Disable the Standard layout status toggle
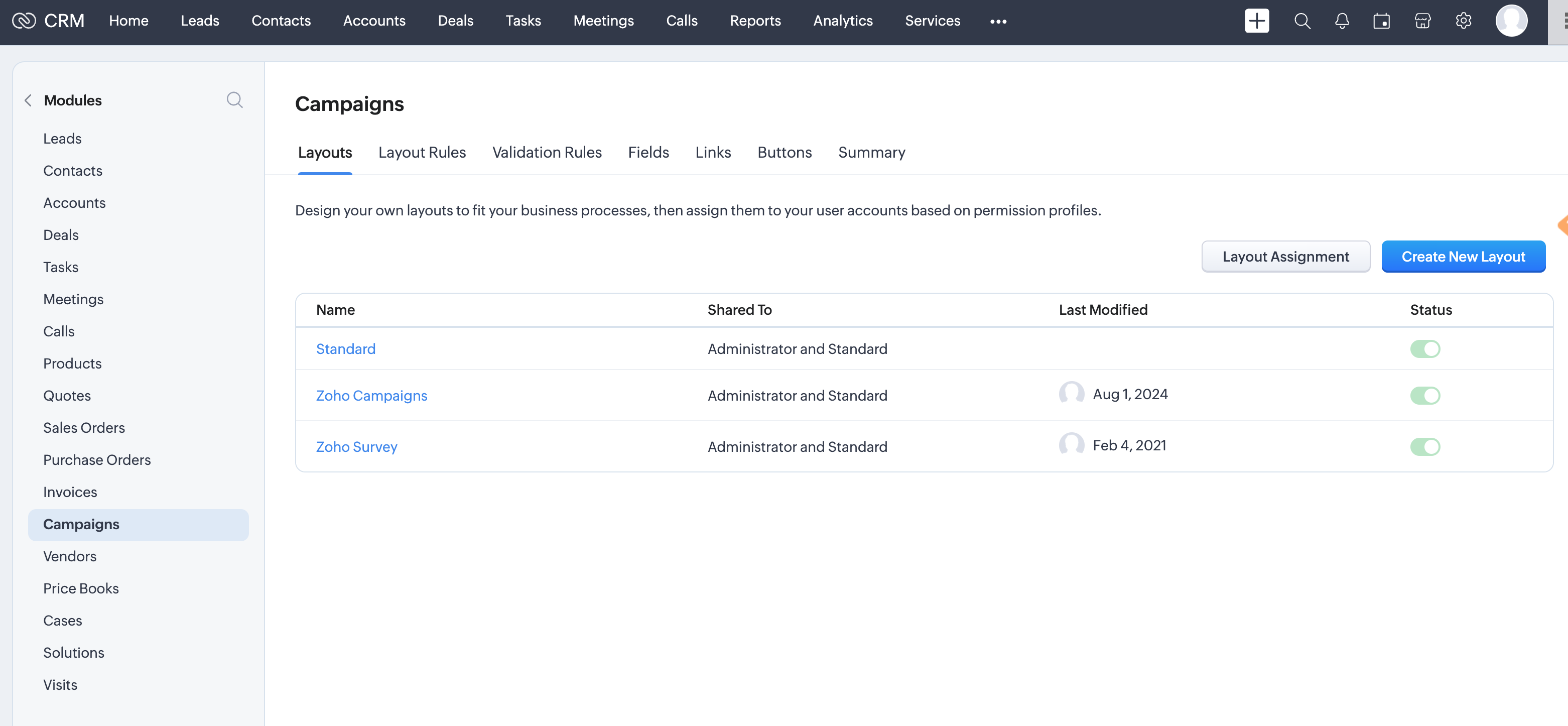 1425,349
